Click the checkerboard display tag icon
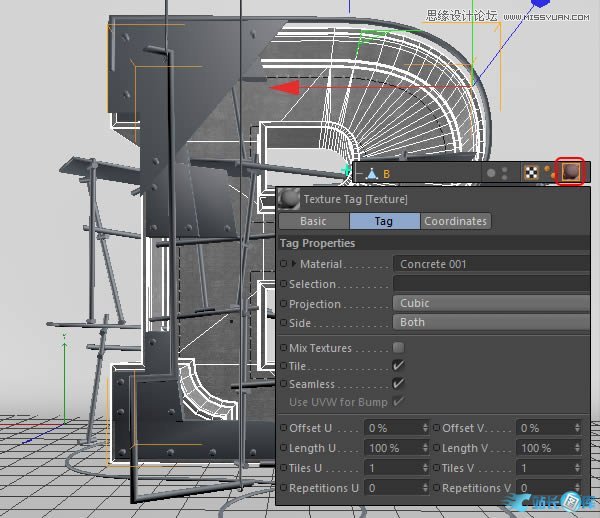 532,172
